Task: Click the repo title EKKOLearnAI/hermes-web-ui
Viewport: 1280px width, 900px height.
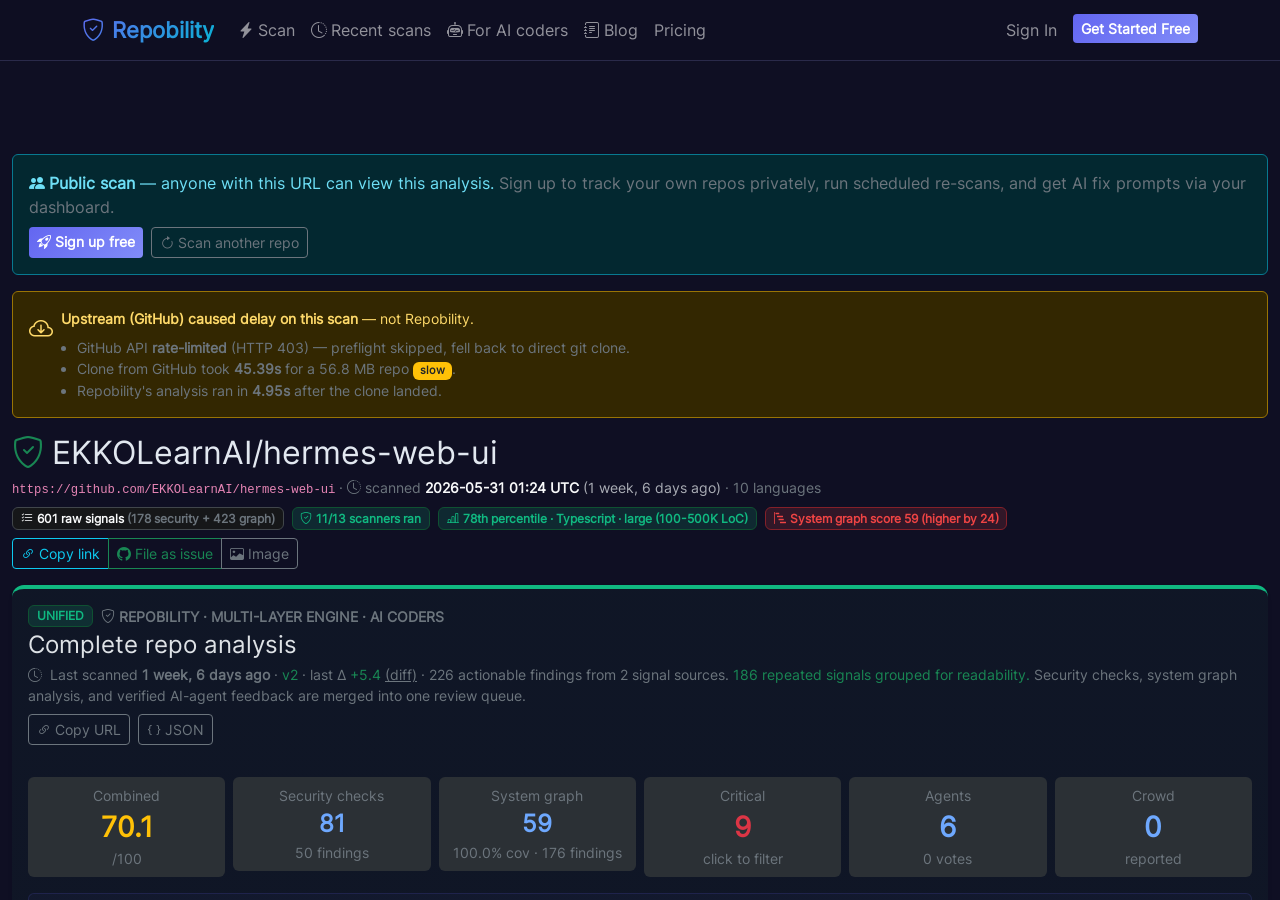Action: tap(275, 453)
